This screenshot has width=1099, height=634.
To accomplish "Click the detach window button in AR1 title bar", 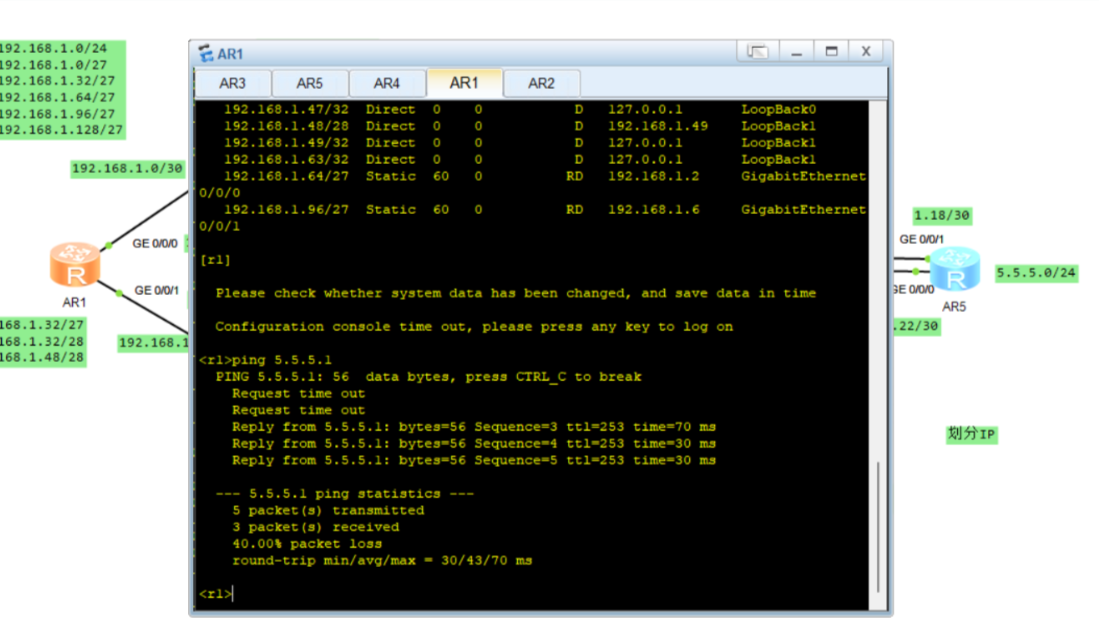I will tap(758, 51).
